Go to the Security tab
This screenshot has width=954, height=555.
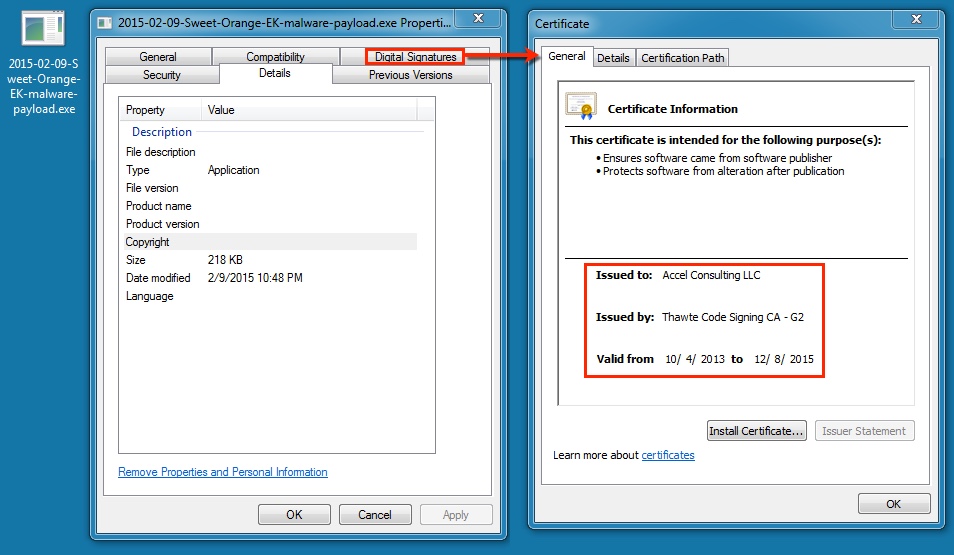click(x=162, y=75)
